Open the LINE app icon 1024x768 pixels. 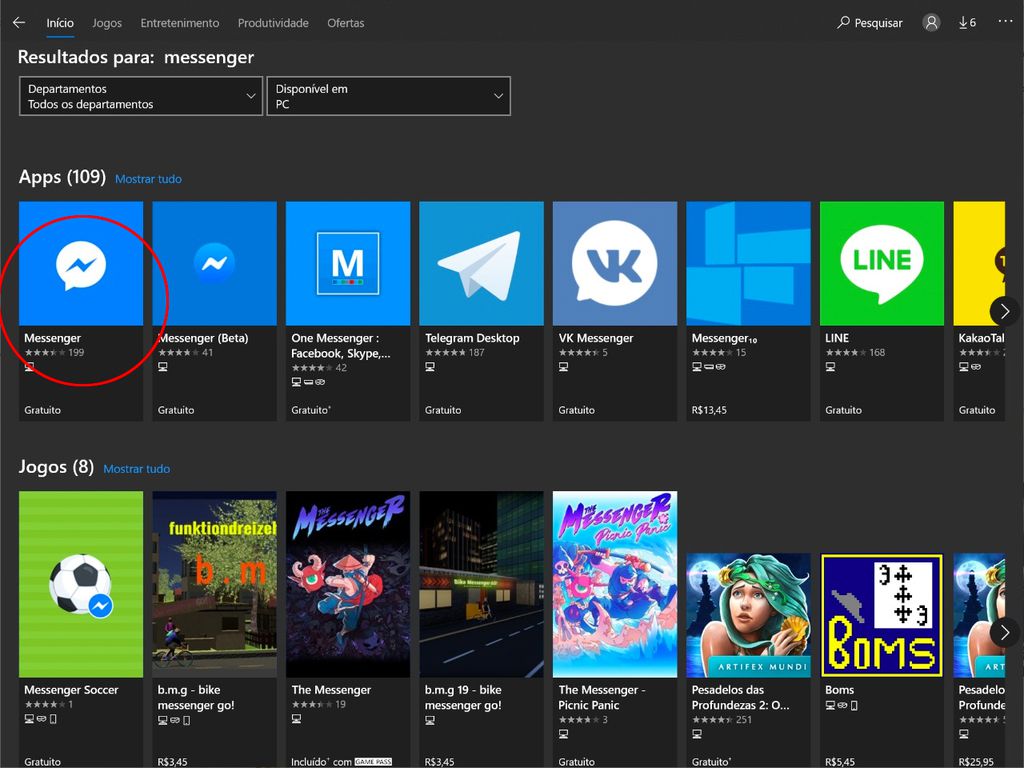click(882, 263)
